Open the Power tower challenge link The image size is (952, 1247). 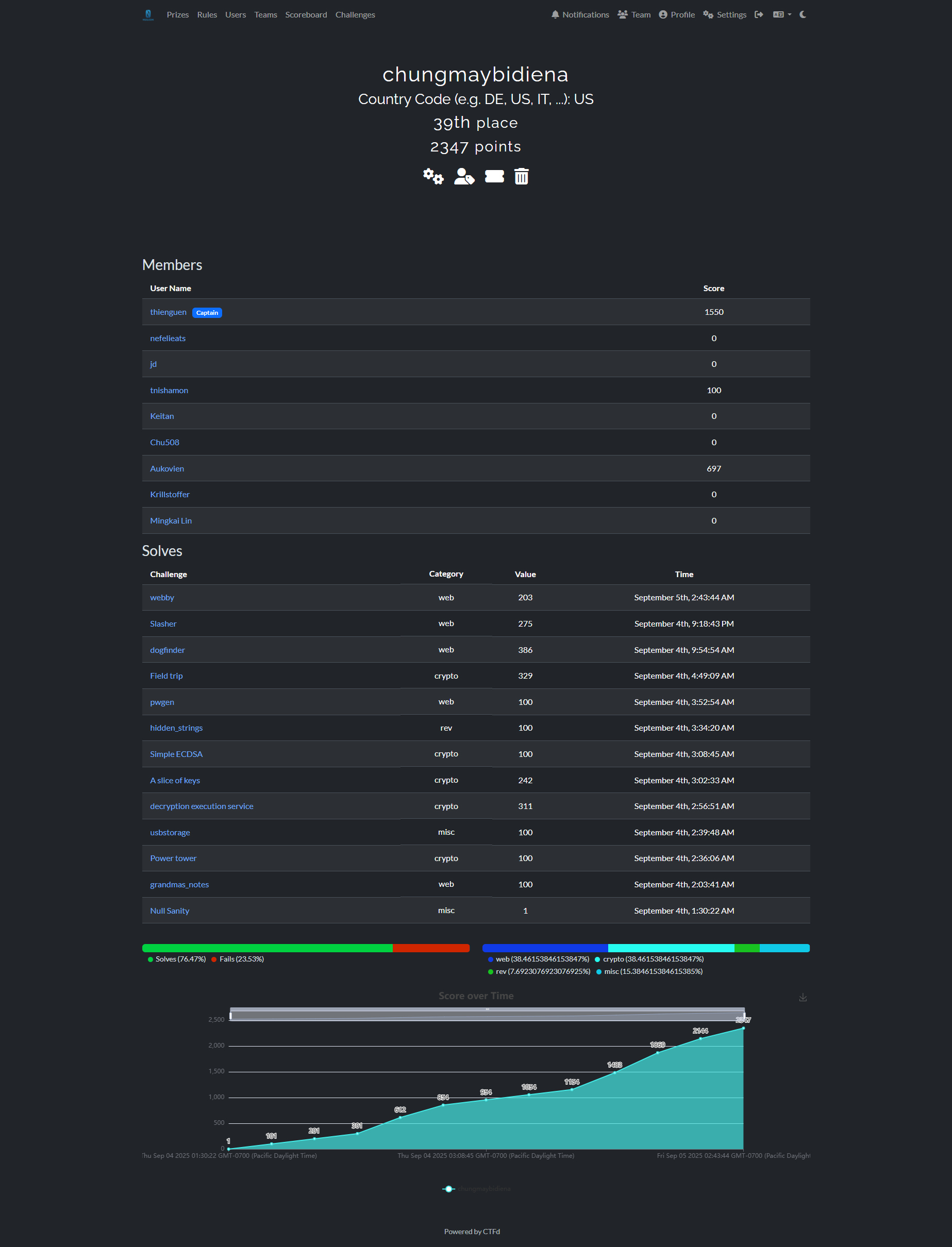coord(173,858)
